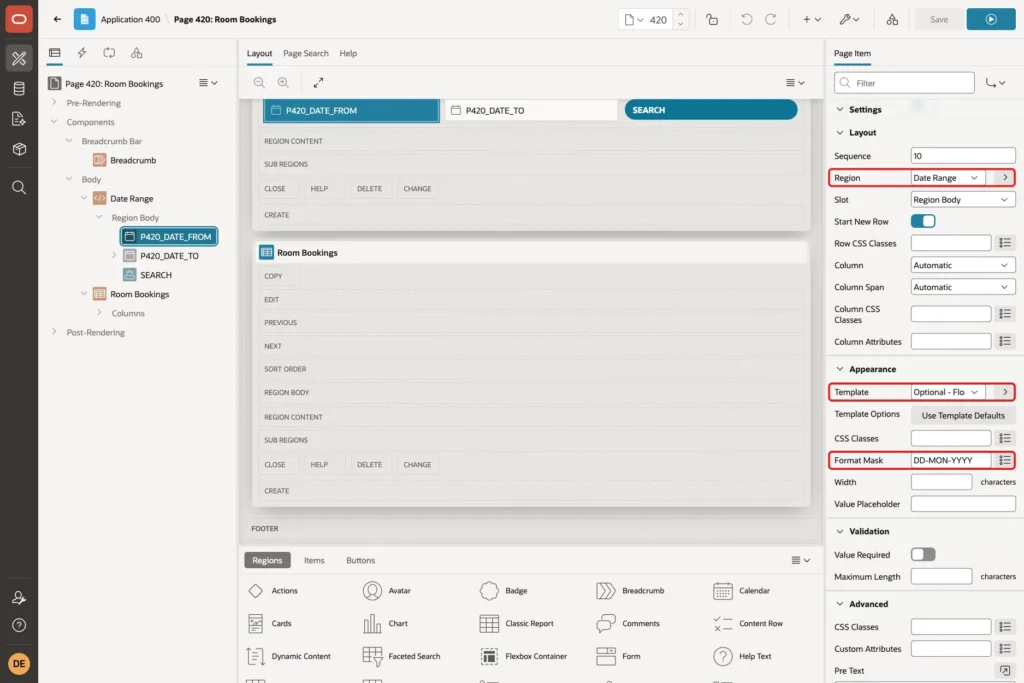Image resolution: width=1024 pixels, height=683 pixels.
Task: Run the page with the play icon
Action: pyautogui.click(x=990, y=20)
